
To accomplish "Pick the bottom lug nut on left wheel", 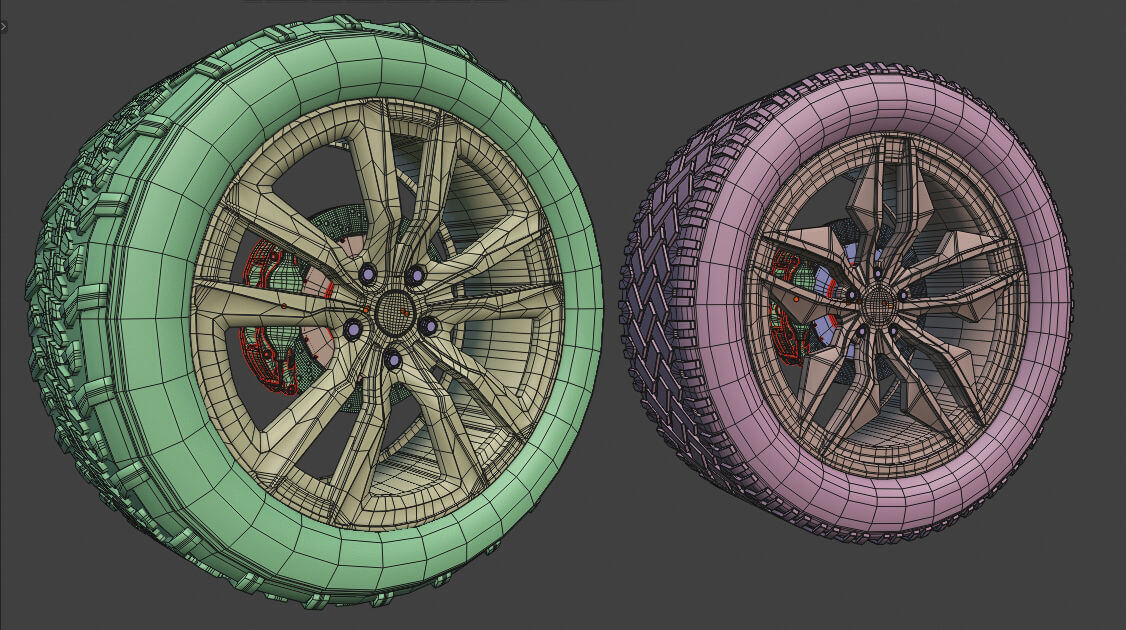I will click(392, 357).
